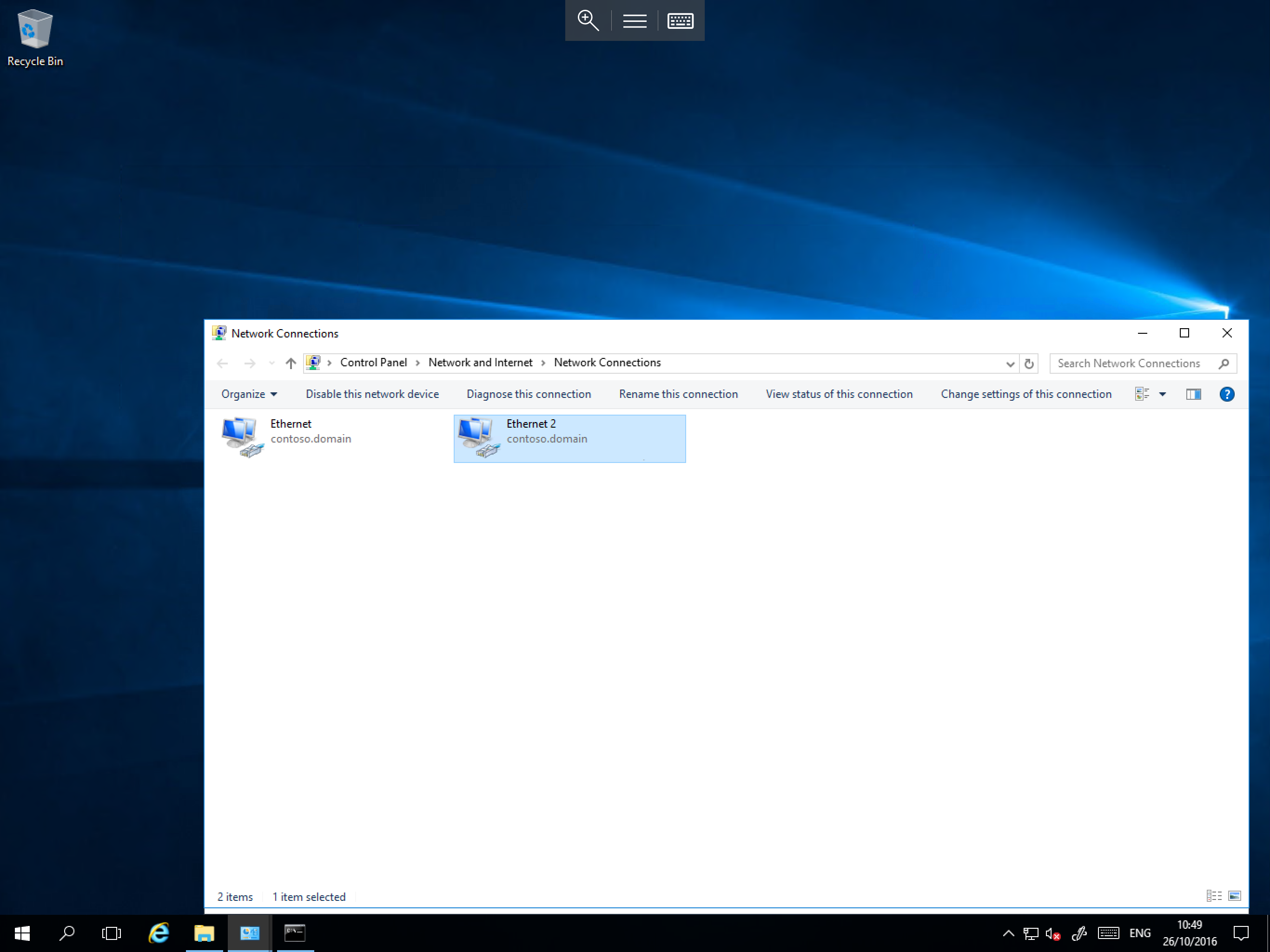Viewport: 1270px width, 952px height.
Task: Open help with the blue question mark
Action: (1226, 394)
